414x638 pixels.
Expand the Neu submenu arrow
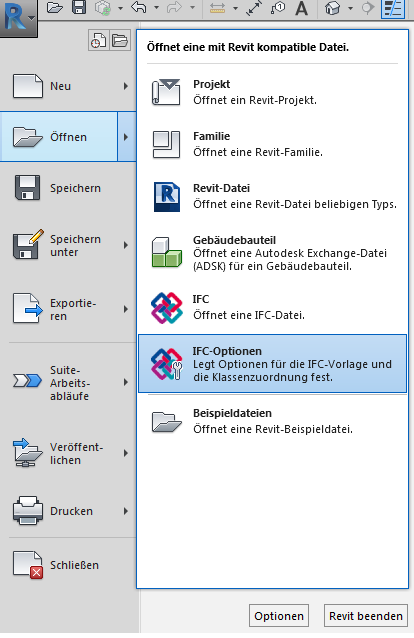point(126,86)
